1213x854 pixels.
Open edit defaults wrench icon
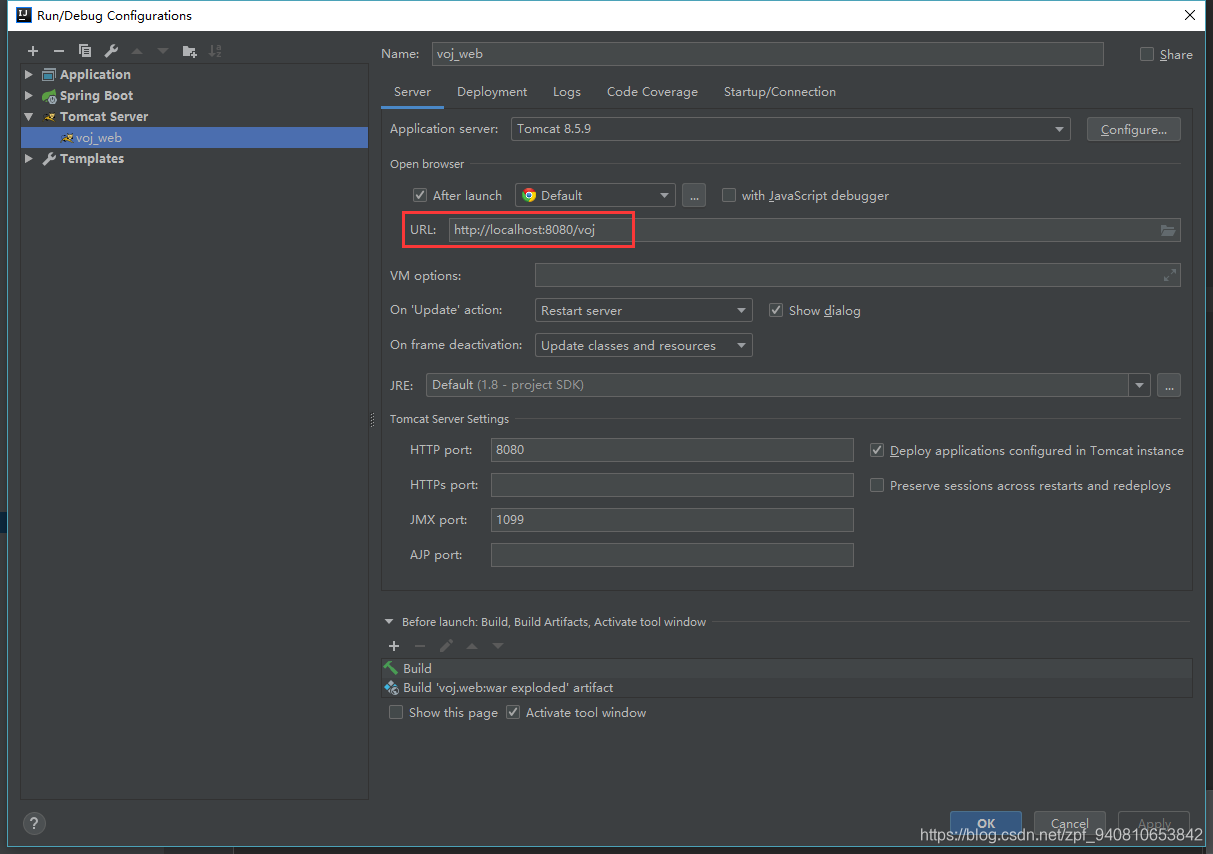point(111,51)
